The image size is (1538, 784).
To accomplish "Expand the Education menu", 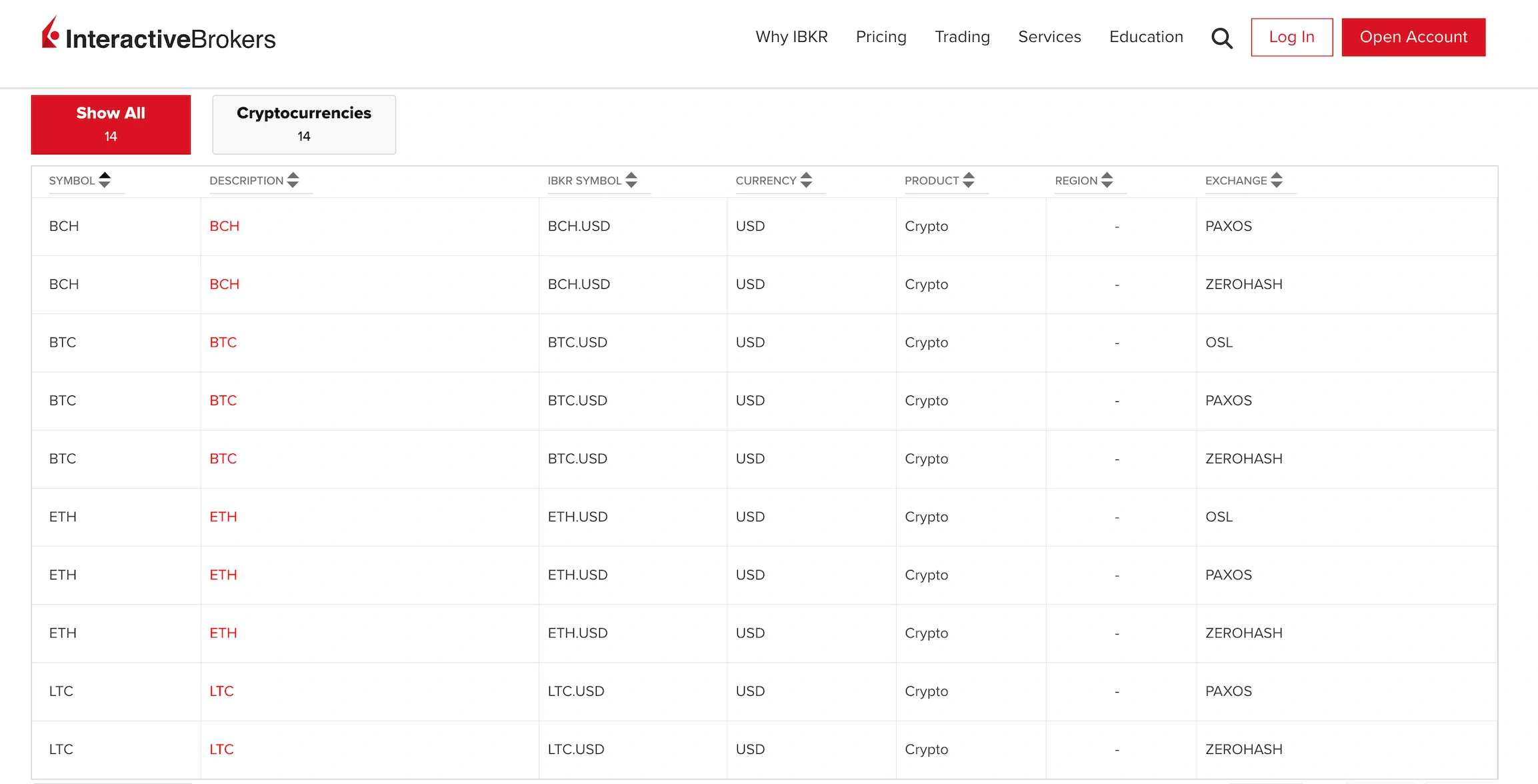I will (1146, 37).
